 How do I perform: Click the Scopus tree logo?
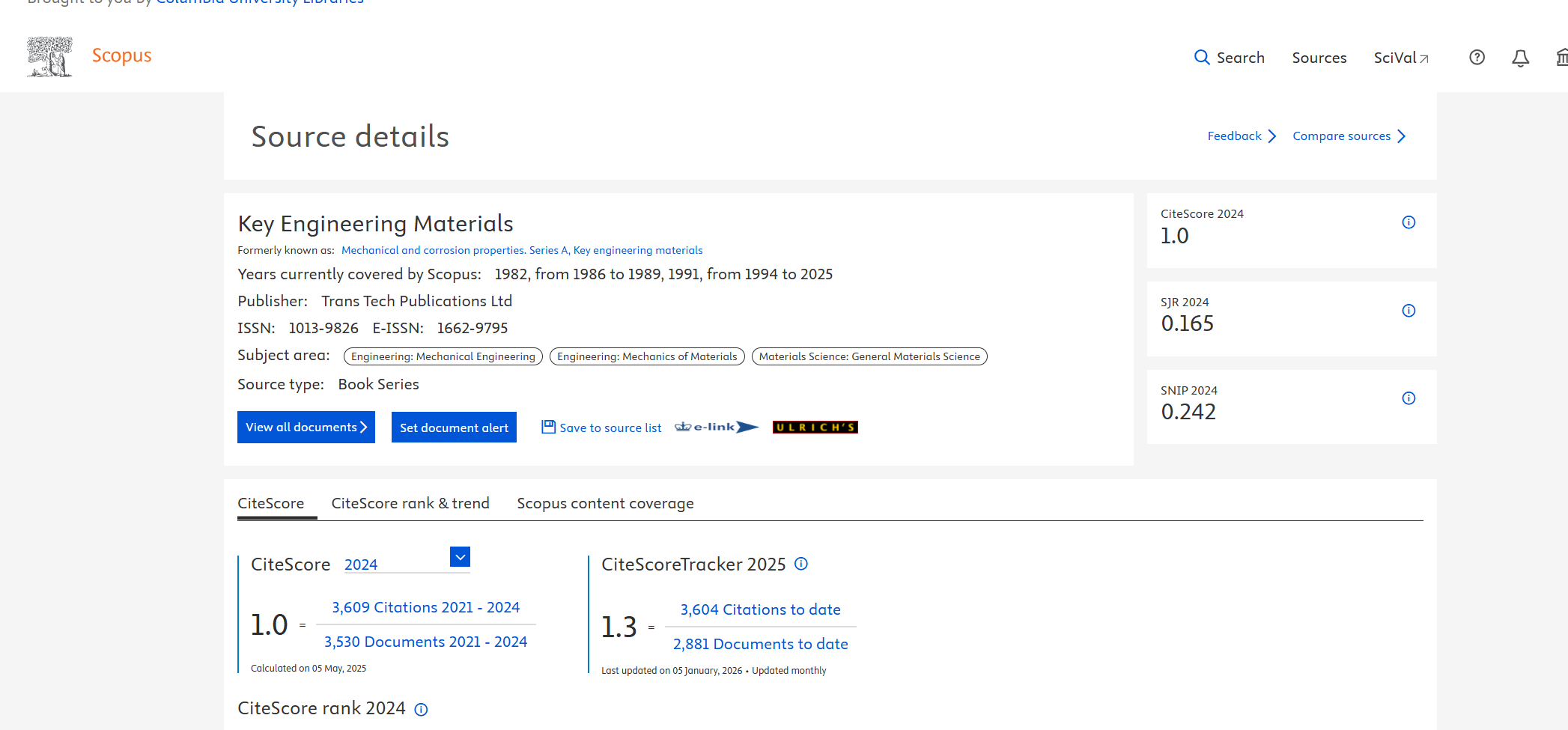click(x=49, y=57)
